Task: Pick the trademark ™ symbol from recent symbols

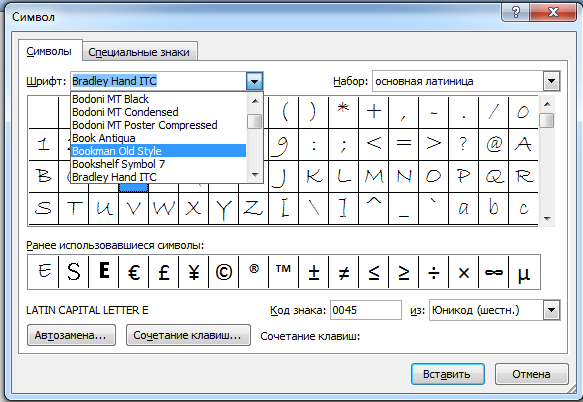Action: [x=284, y=272]
